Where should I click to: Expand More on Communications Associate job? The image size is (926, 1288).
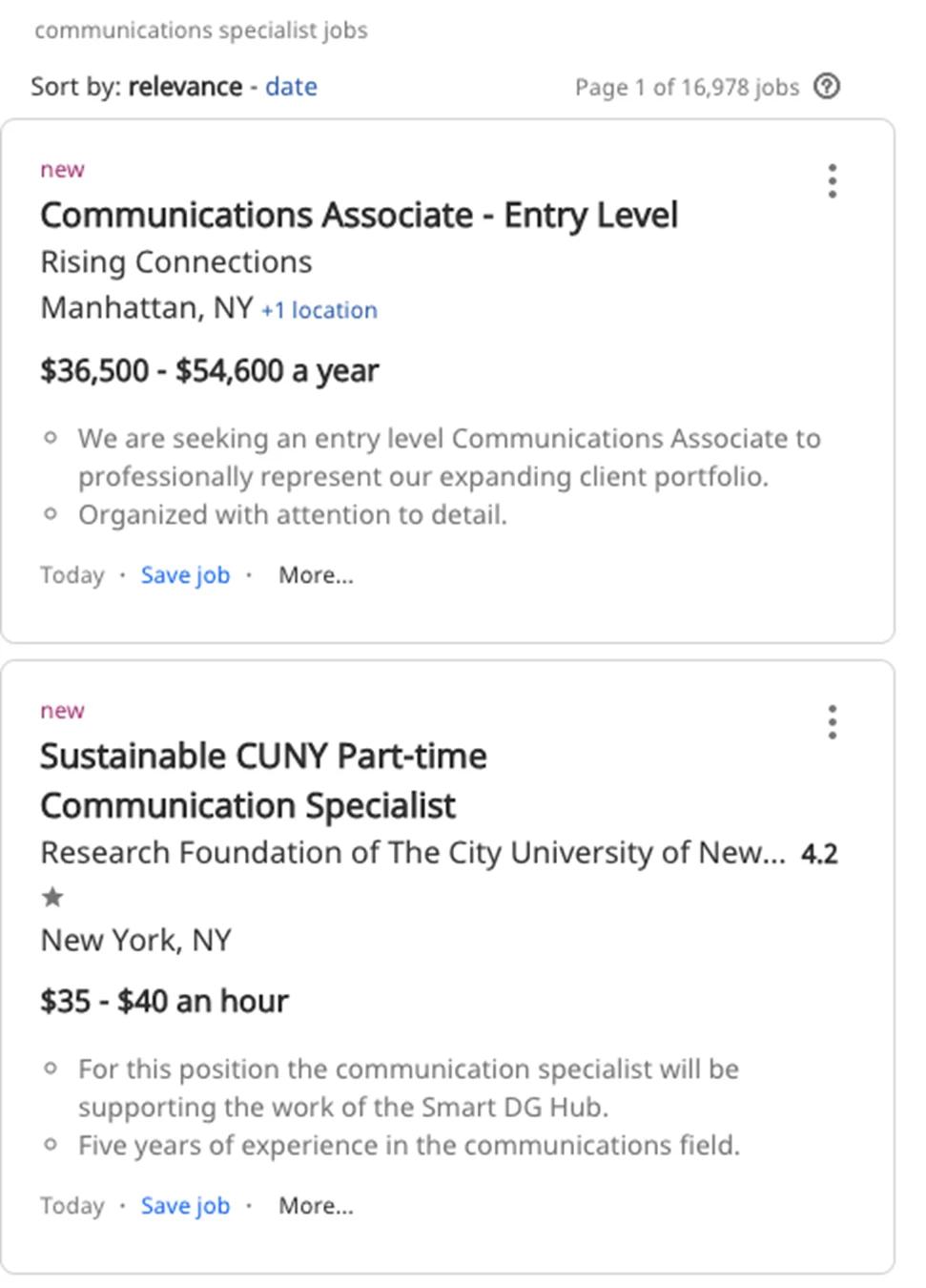pos(316,575)
